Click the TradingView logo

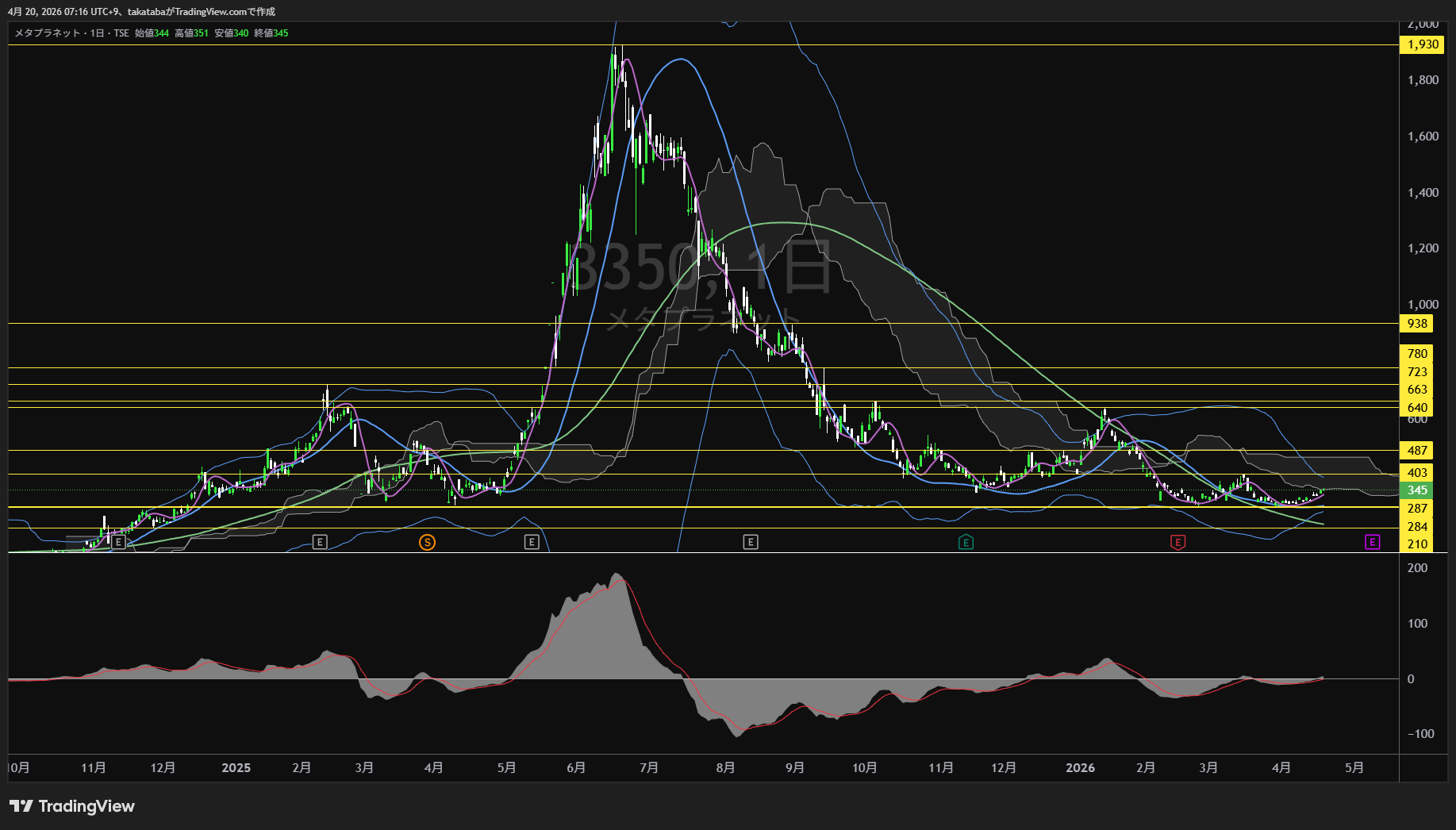pyautogui.click(x=72, y=806)
